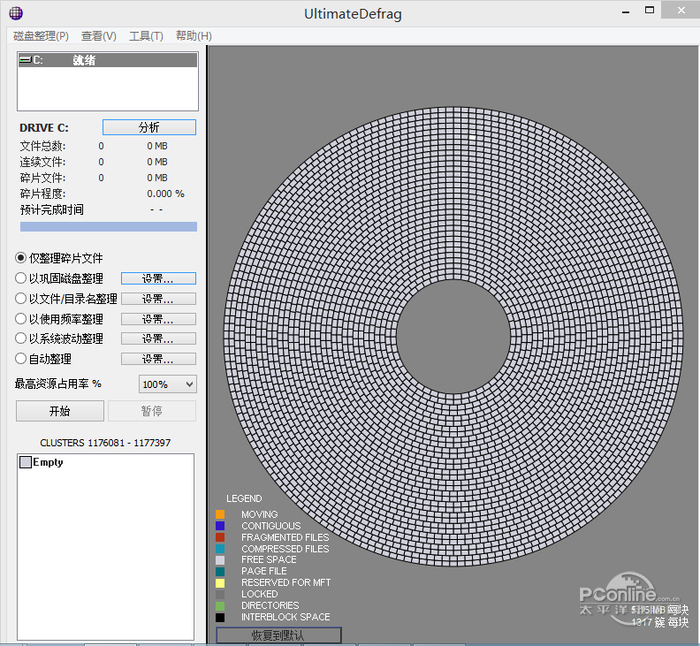Click the yellow RESERVED FOR MFT swatch
Screen dimensions: 700x646
coord(220,583)
